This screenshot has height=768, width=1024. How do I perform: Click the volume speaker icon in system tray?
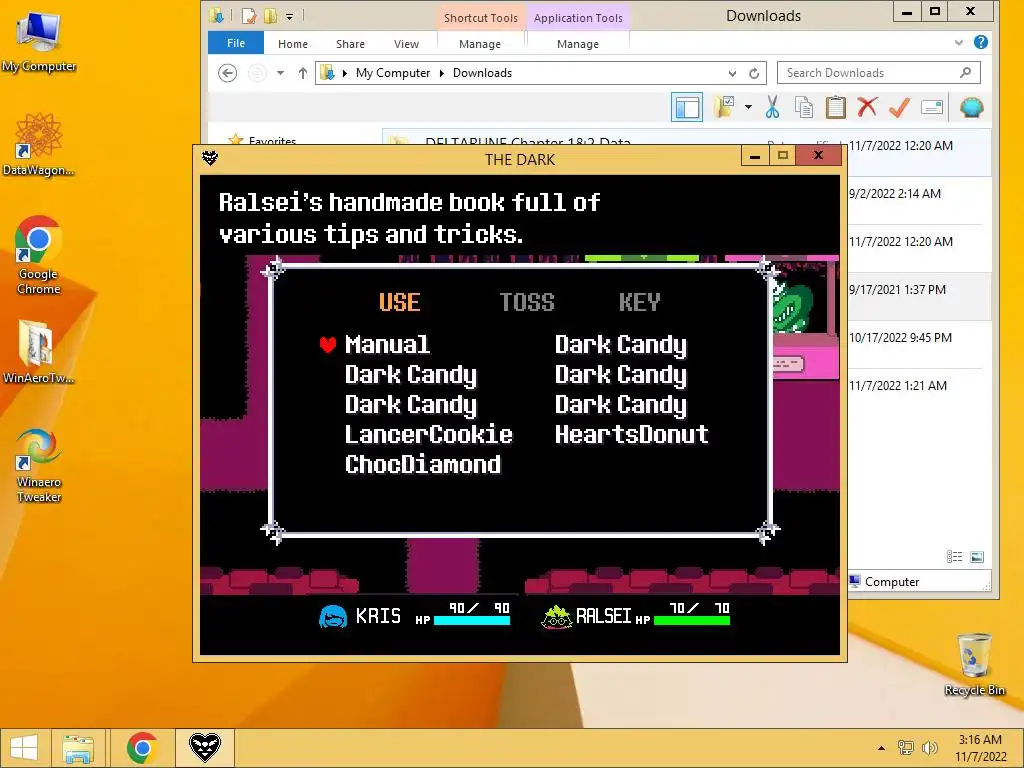click(x=929, y=748)
